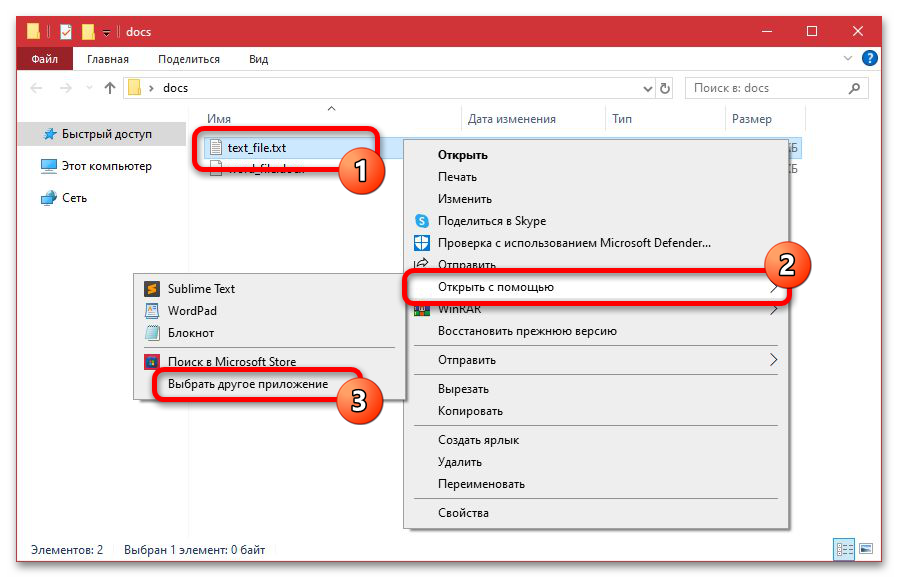Click the Файл button in ribbon
Screen dimensions: 898x578
click(44, 59)
